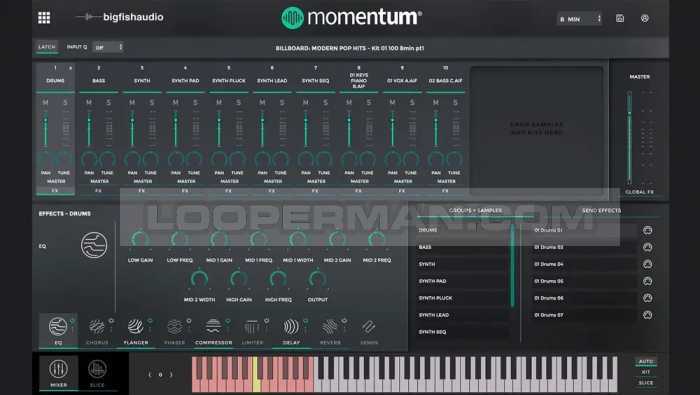Select the Auto keyboard mode

click(646, 362)
